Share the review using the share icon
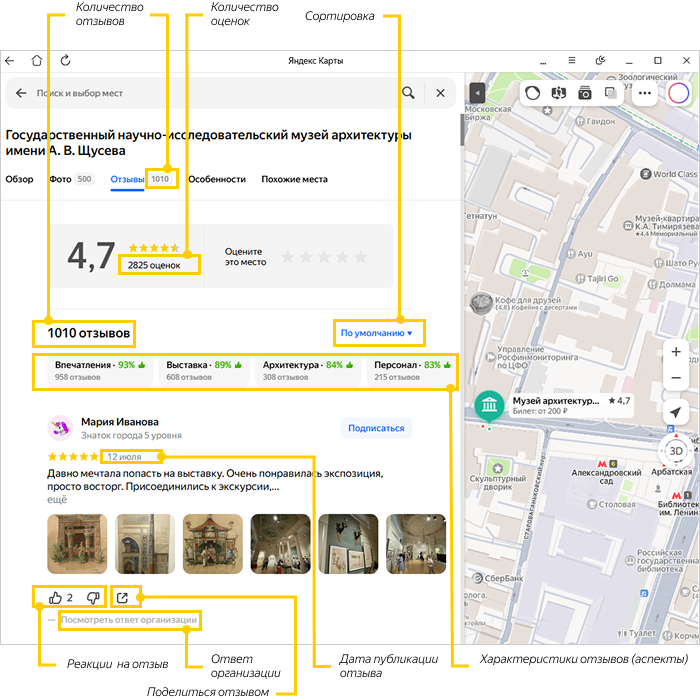This screenshot has width=700, height=699. coord(122,598)
